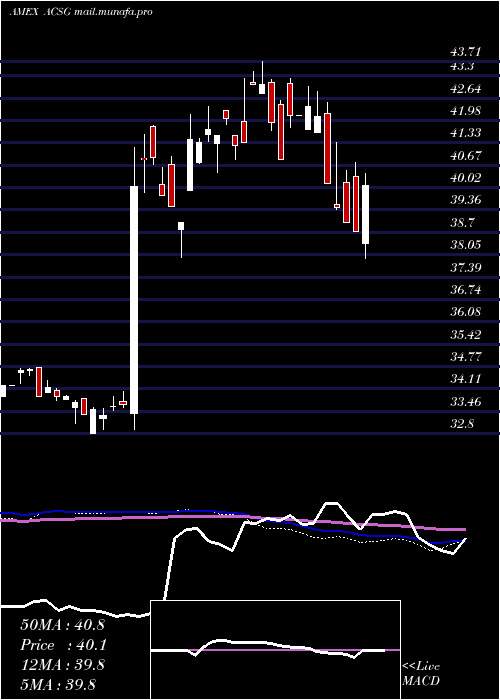This screenshot has height=700, width=500.
Task: Click inside the MACD inset chart panel
Action: pyautogui.click(x=275, y=650)
